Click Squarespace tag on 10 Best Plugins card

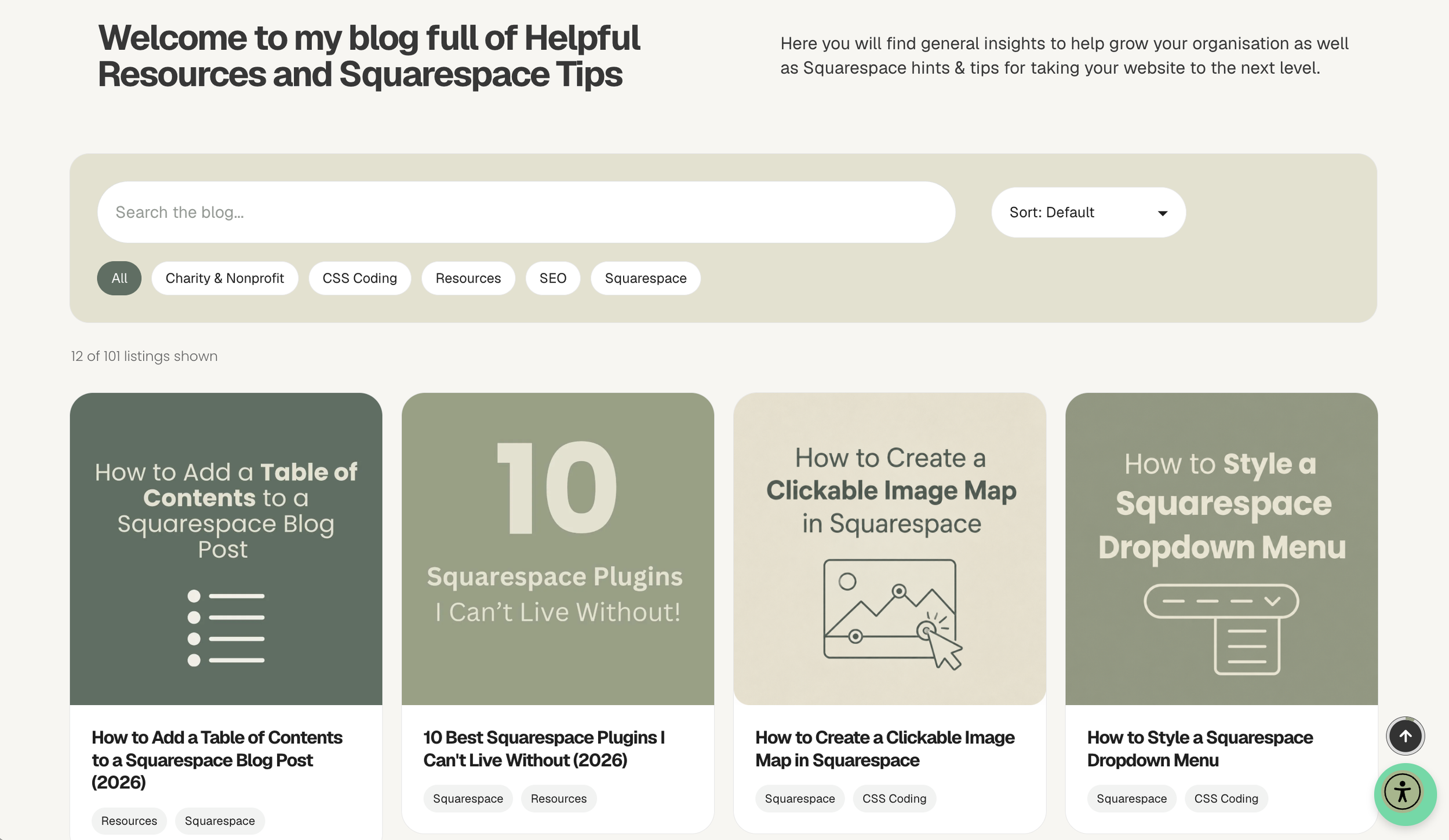468,798
